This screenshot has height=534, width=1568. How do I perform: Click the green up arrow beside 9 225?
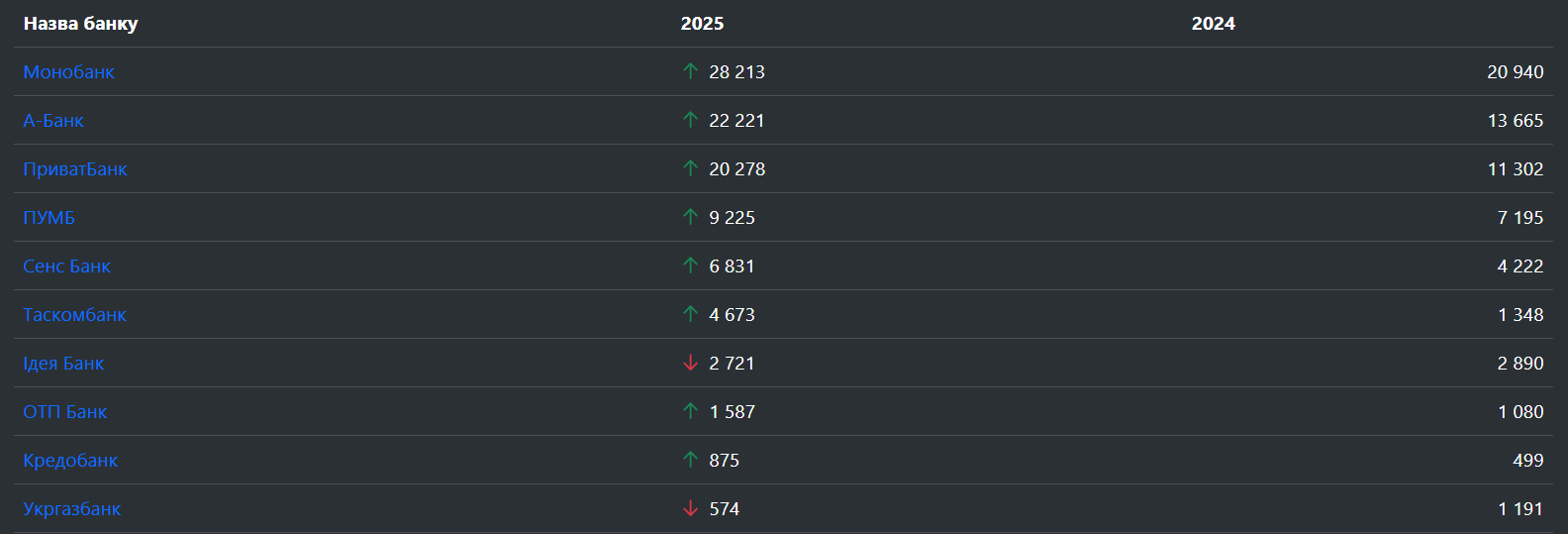[691, 217]
